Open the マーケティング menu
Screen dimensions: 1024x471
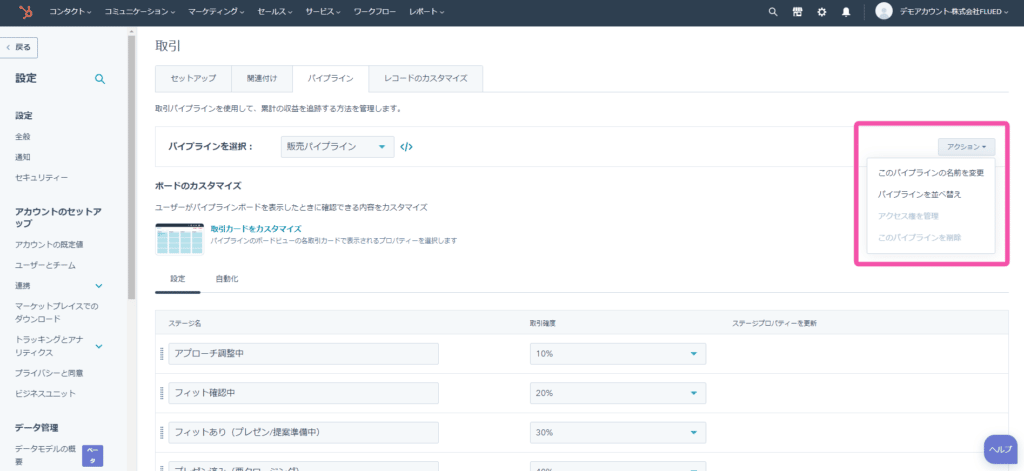[216, 12]
